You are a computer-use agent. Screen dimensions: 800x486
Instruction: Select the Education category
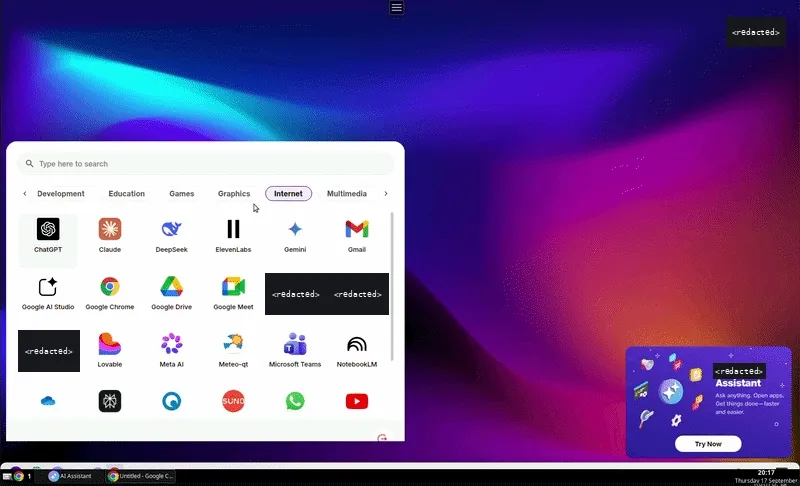coord(127,194)
